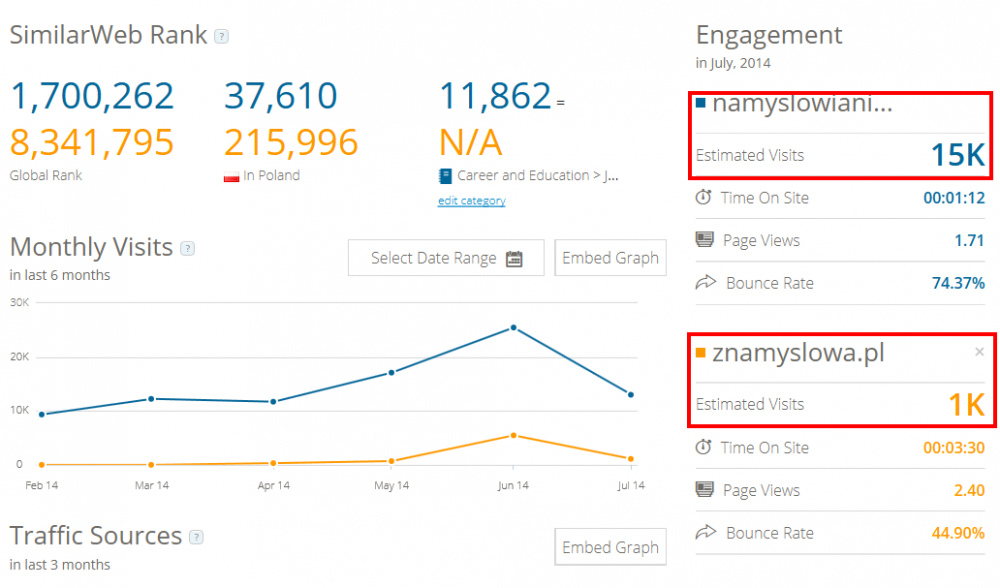Viewport: 1000px width, 588px height.
Task: Click the global rank 1,700,262
Action: [92, 96]
